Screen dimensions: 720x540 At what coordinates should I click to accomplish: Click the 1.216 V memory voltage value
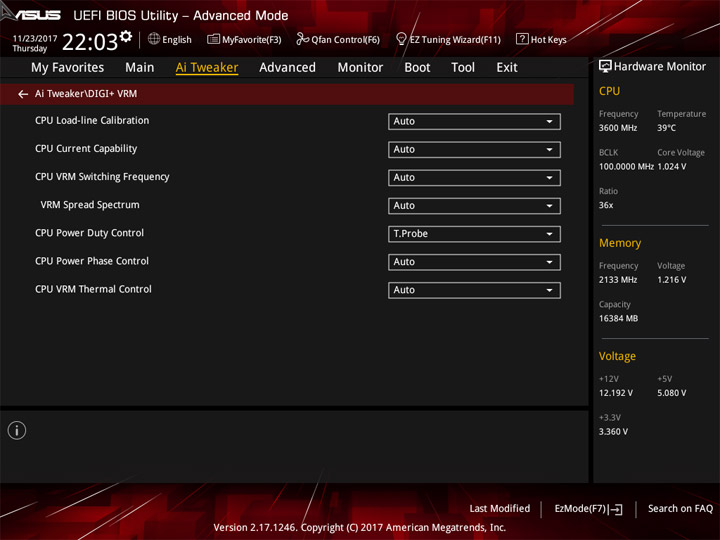tap(671, 280)
